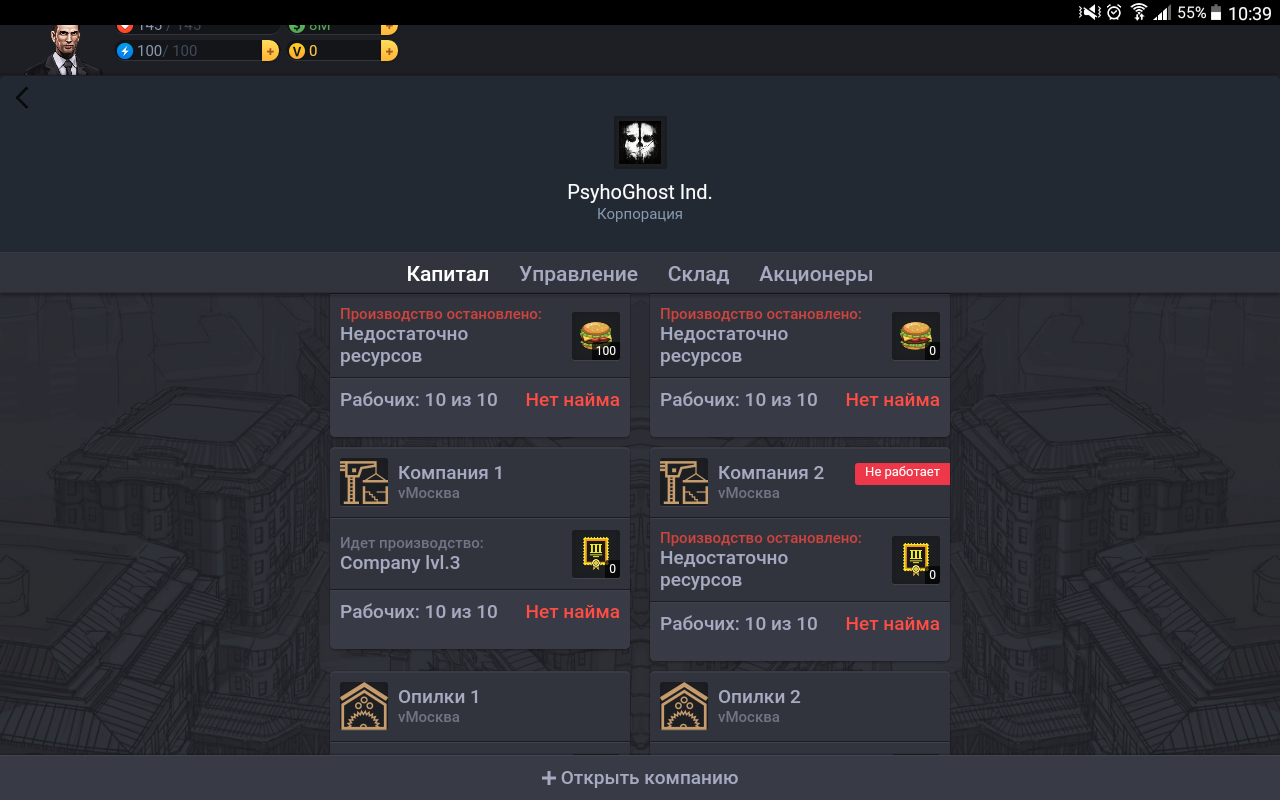This screenshot has height=800, width=1280.
Task: Tap Company lvl.3 certificate icon in Компания 1
Action: [596, 554]
